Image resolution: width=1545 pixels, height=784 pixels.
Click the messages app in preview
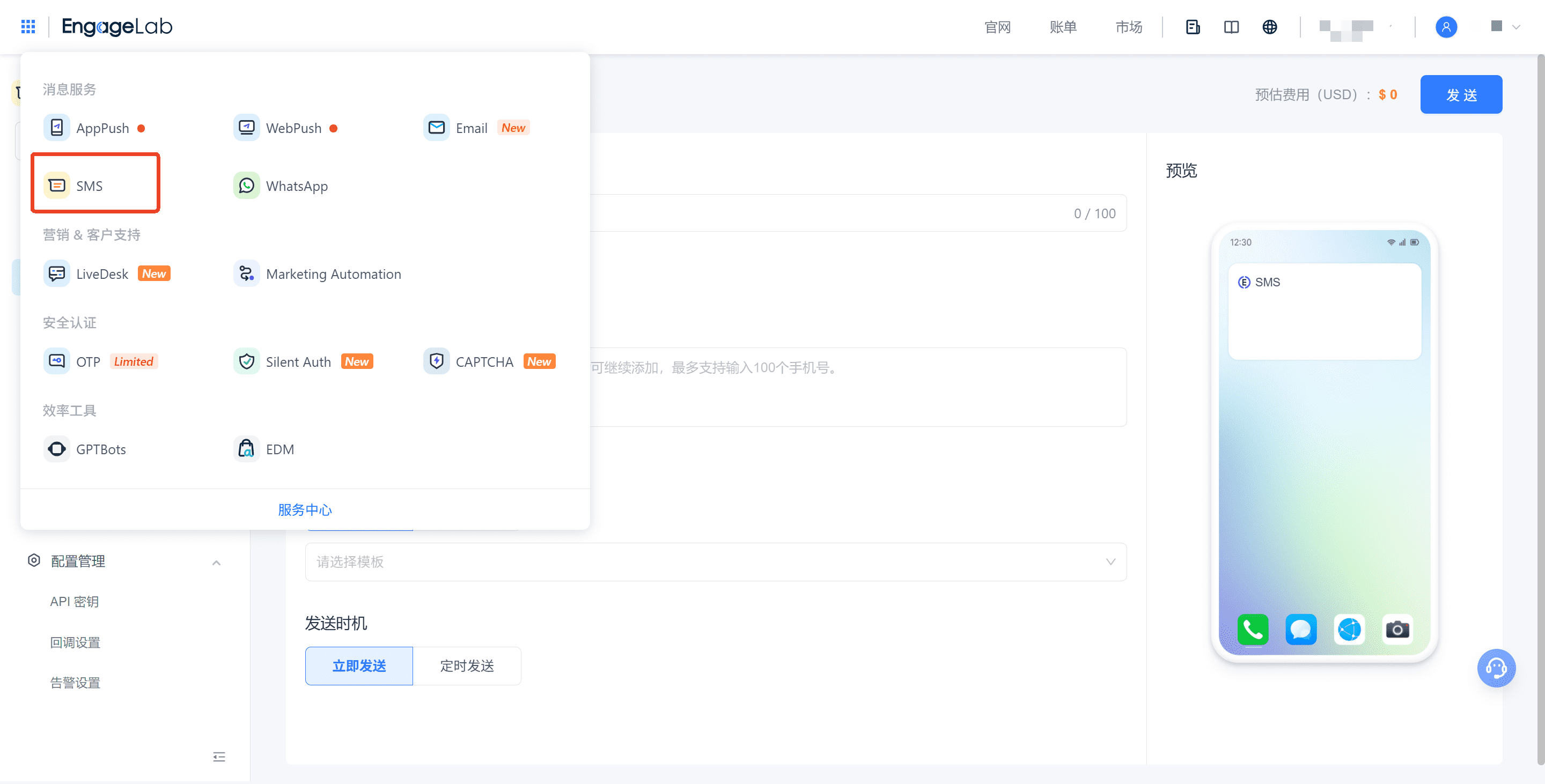point(1300,630)
